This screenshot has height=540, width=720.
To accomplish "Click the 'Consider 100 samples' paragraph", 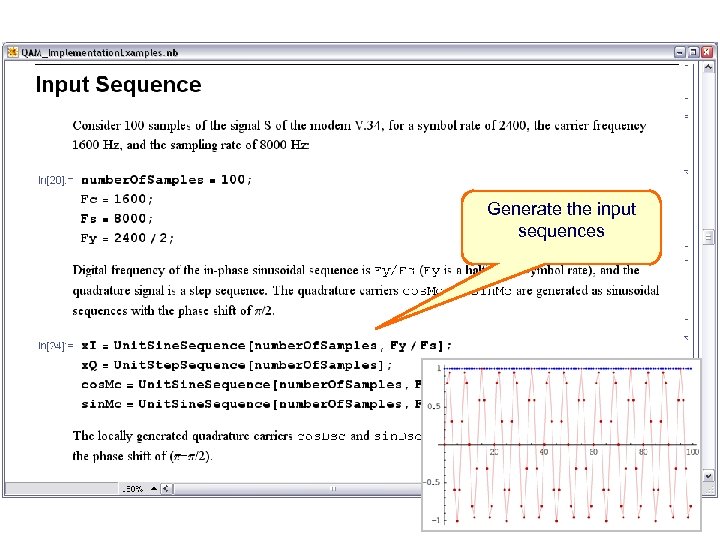I will [x=359, y=135].
